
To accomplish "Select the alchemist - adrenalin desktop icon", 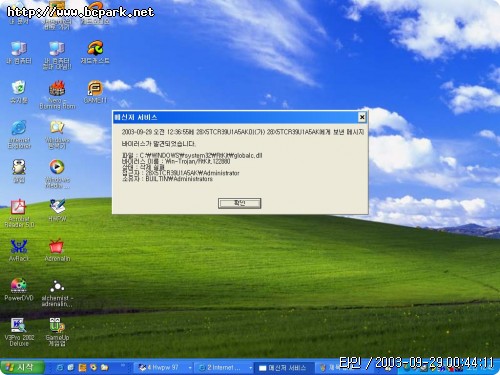I will point(57,293).
